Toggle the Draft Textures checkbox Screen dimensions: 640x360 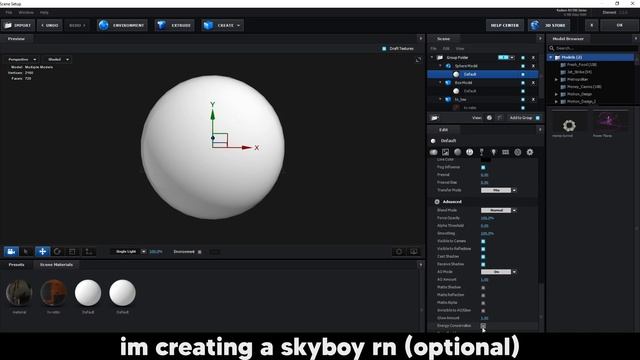pos(384,49)
